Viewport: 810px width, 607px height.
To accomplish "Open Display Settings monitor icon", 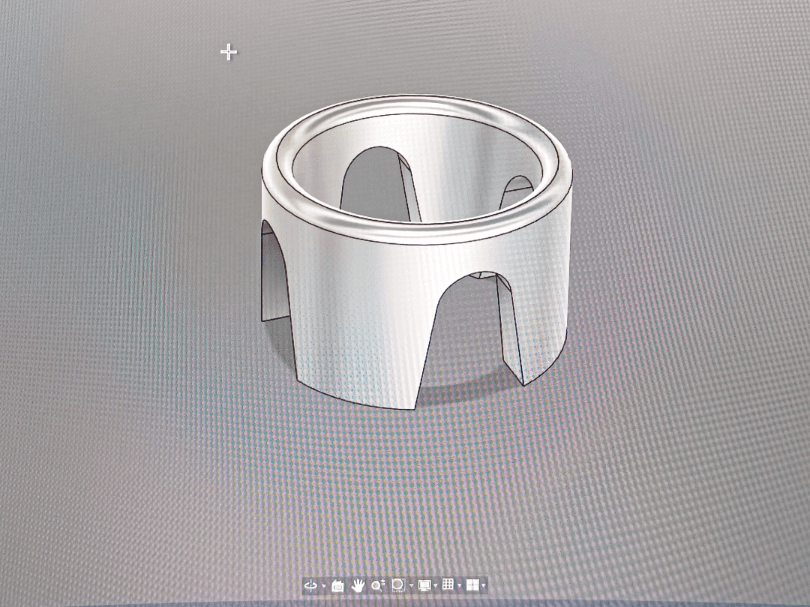I will point(424,585).
